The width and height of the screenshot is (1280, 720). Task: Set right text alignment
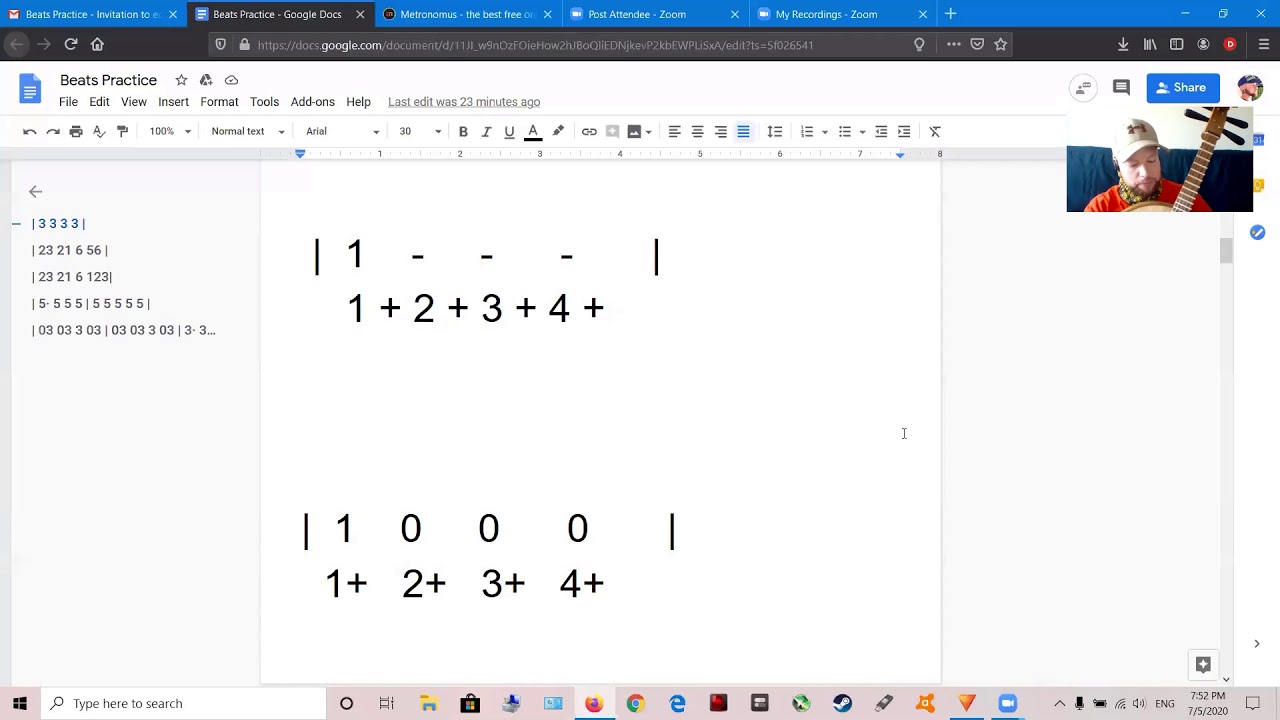[x=720, y=131]
